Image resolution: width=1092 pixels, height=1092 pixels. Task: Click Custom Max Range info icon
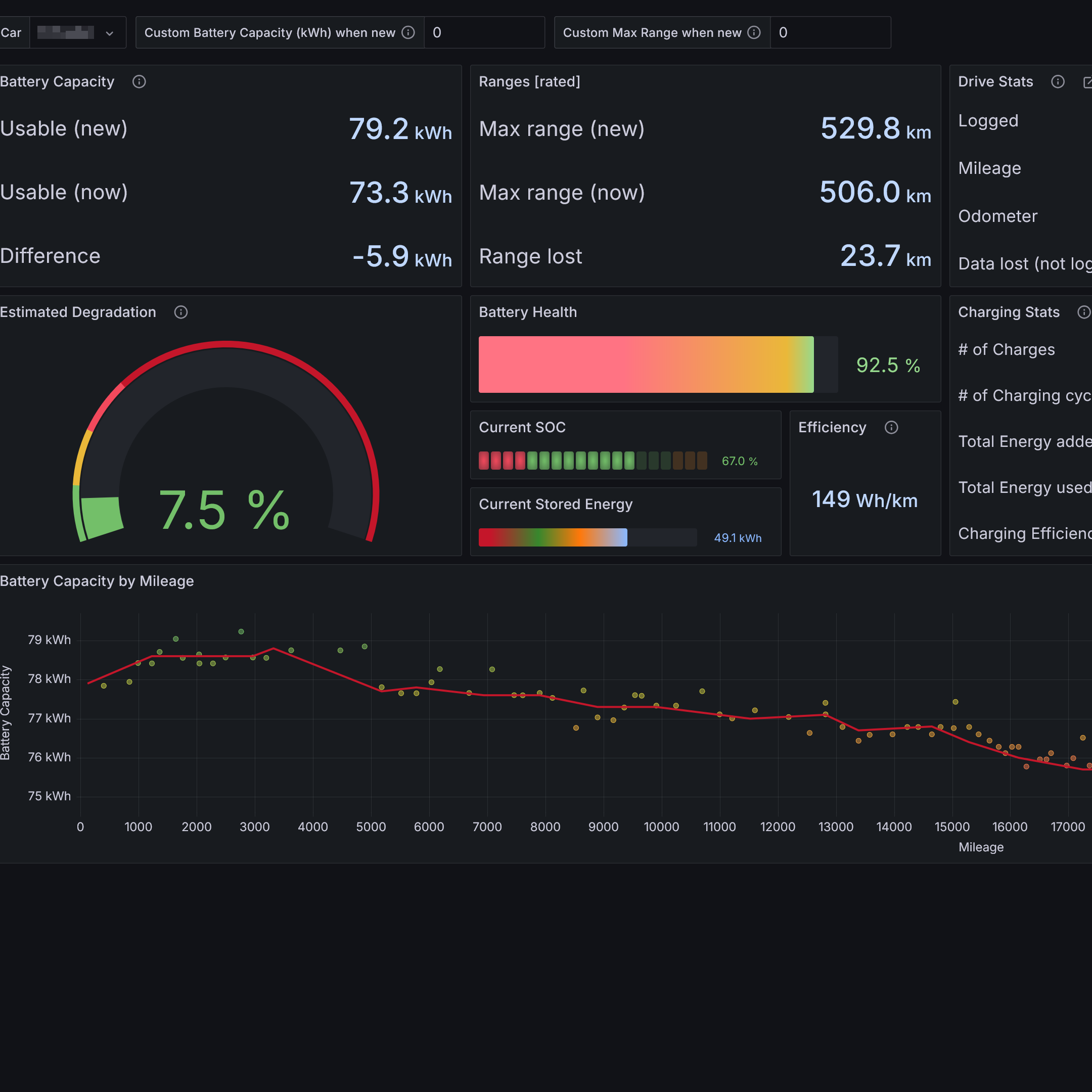(754, 33)
